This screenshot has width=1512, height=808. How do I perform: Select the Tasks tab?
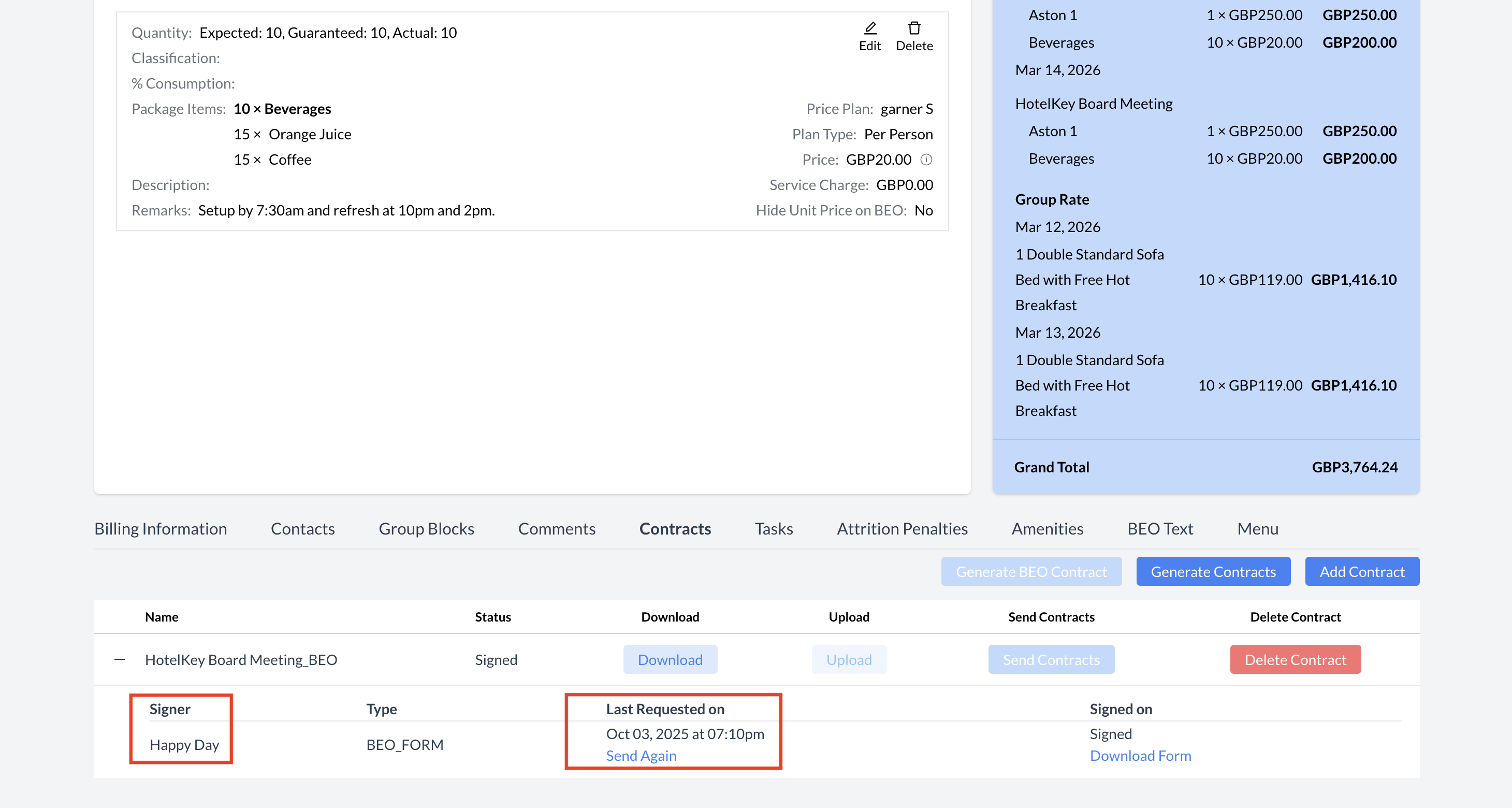pos(774,528)
